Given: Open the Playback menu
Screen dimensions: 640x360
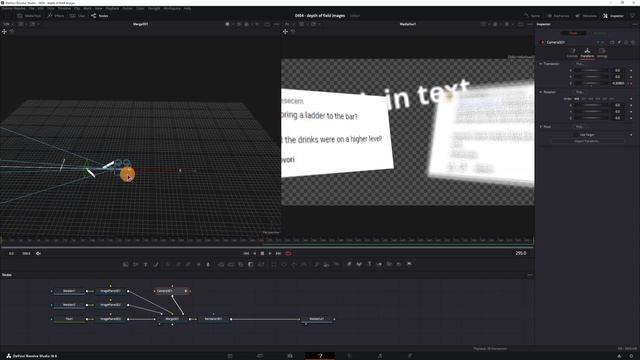Looking at the screenshot, I should [112, 8].
